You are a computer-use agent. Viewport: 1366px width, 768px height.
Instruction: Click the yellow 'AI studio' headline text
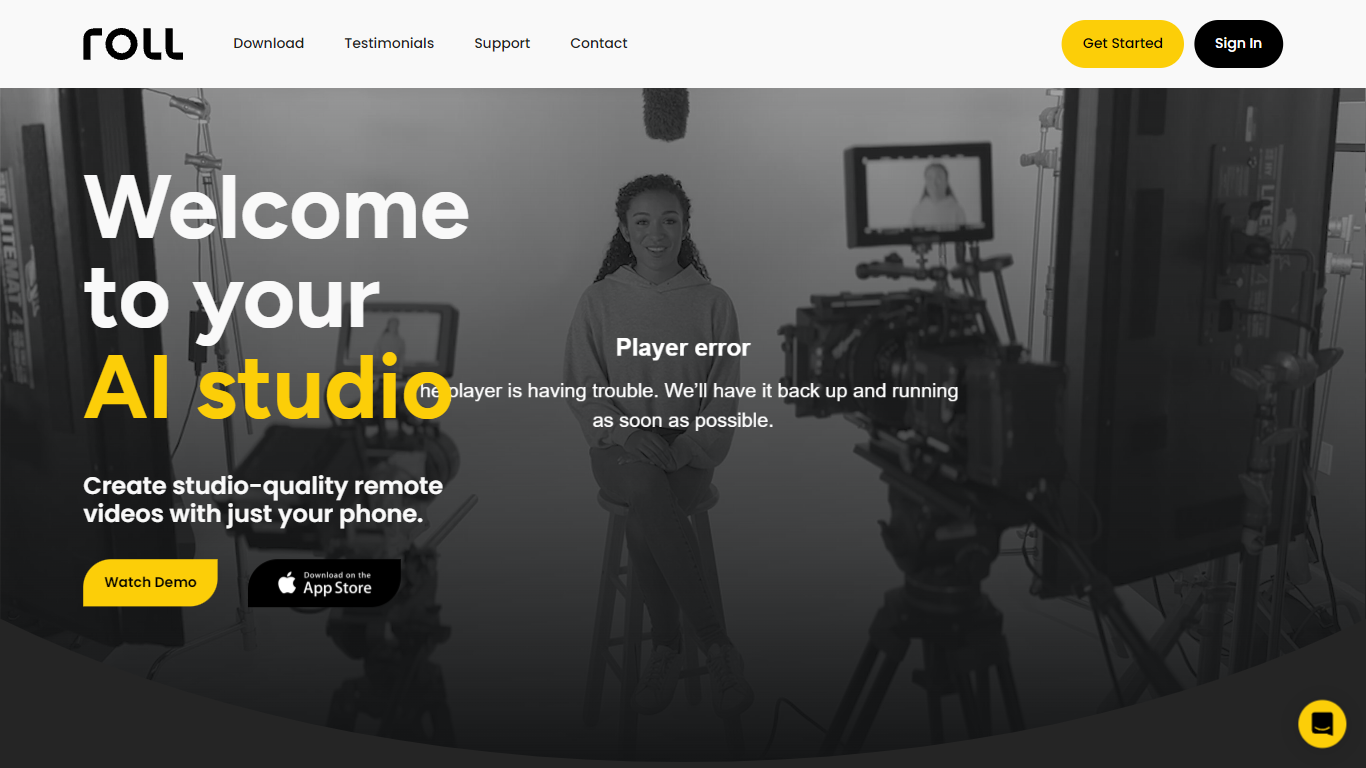(x=268, y=388)
